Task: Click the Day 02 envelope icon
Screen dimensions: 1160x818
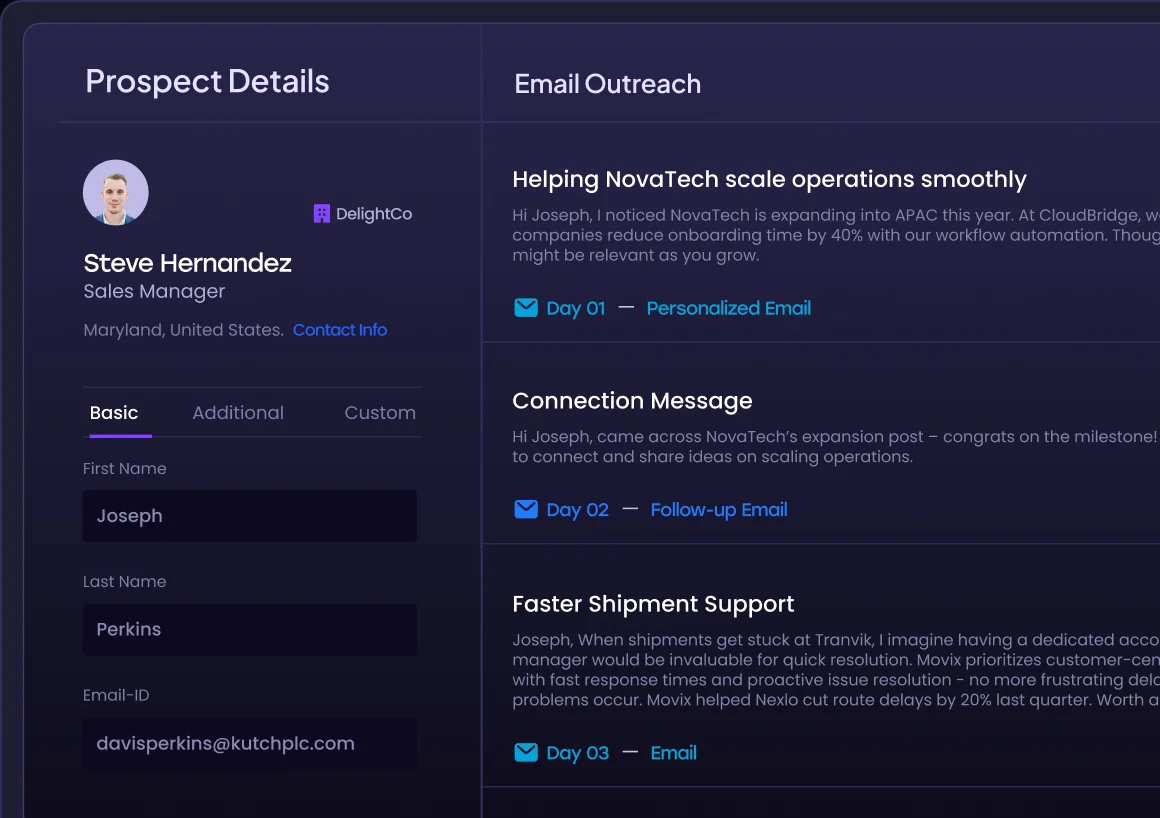Action: click(526, 509)
